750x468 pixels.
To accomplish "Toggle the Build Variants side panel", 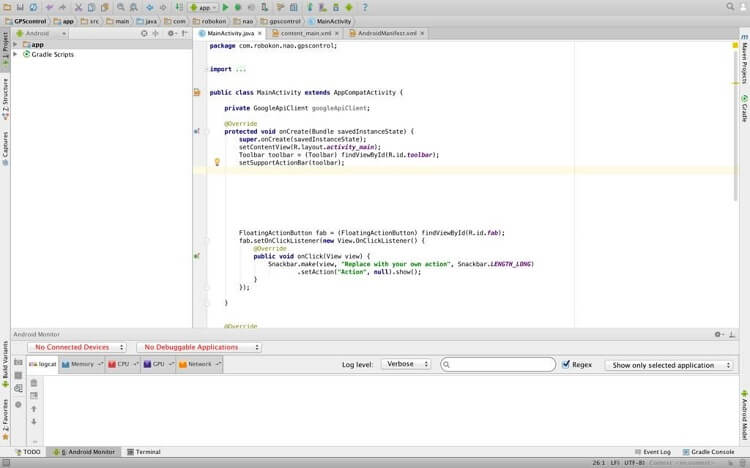I will 5,365.
